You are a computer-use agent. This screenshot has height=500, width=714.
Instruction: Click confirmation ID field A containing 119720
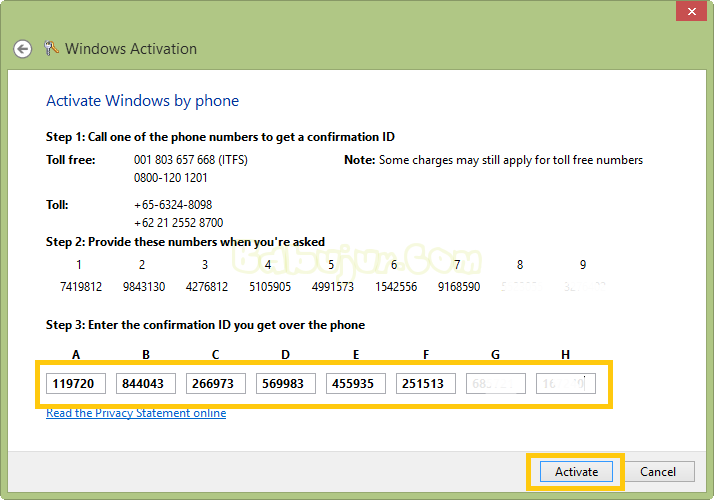[x=76, y=383]
